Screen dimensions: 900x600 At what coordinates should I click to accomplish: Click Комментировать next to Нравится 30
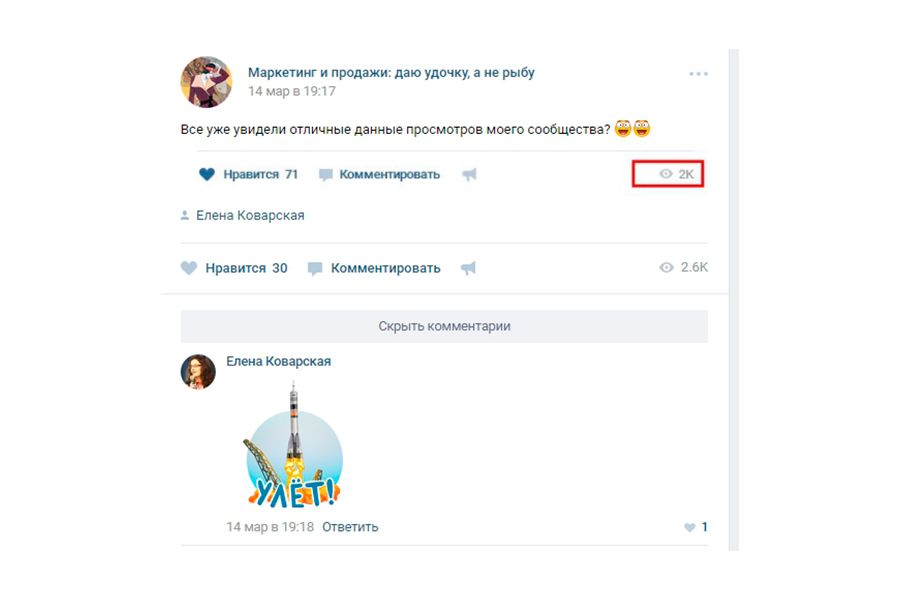point(386,268)
